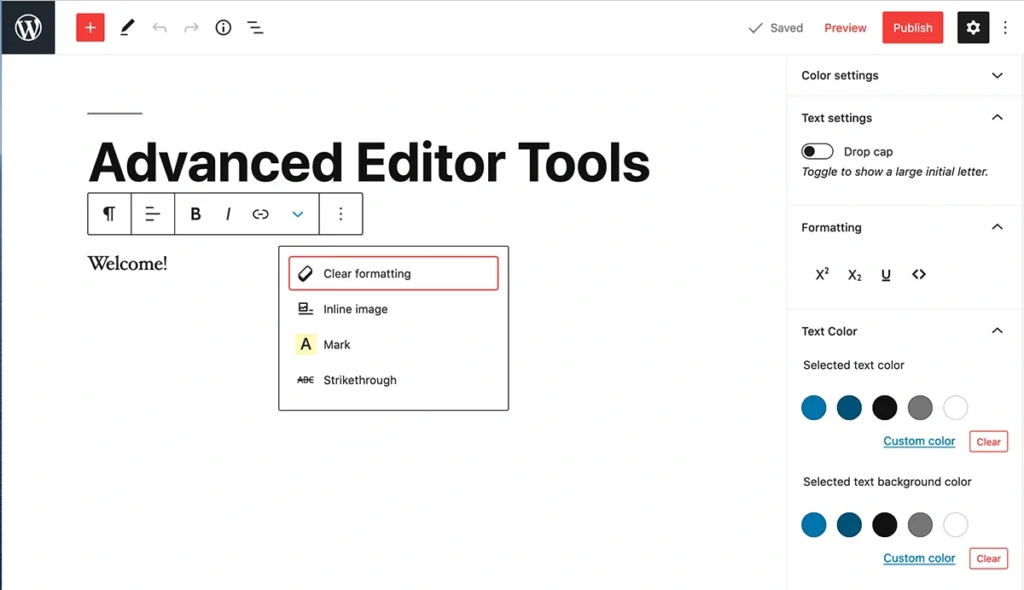This screenshot has width=1024, height=590.
Task: Insert a link from block toolbar
Action: [260, 214]
